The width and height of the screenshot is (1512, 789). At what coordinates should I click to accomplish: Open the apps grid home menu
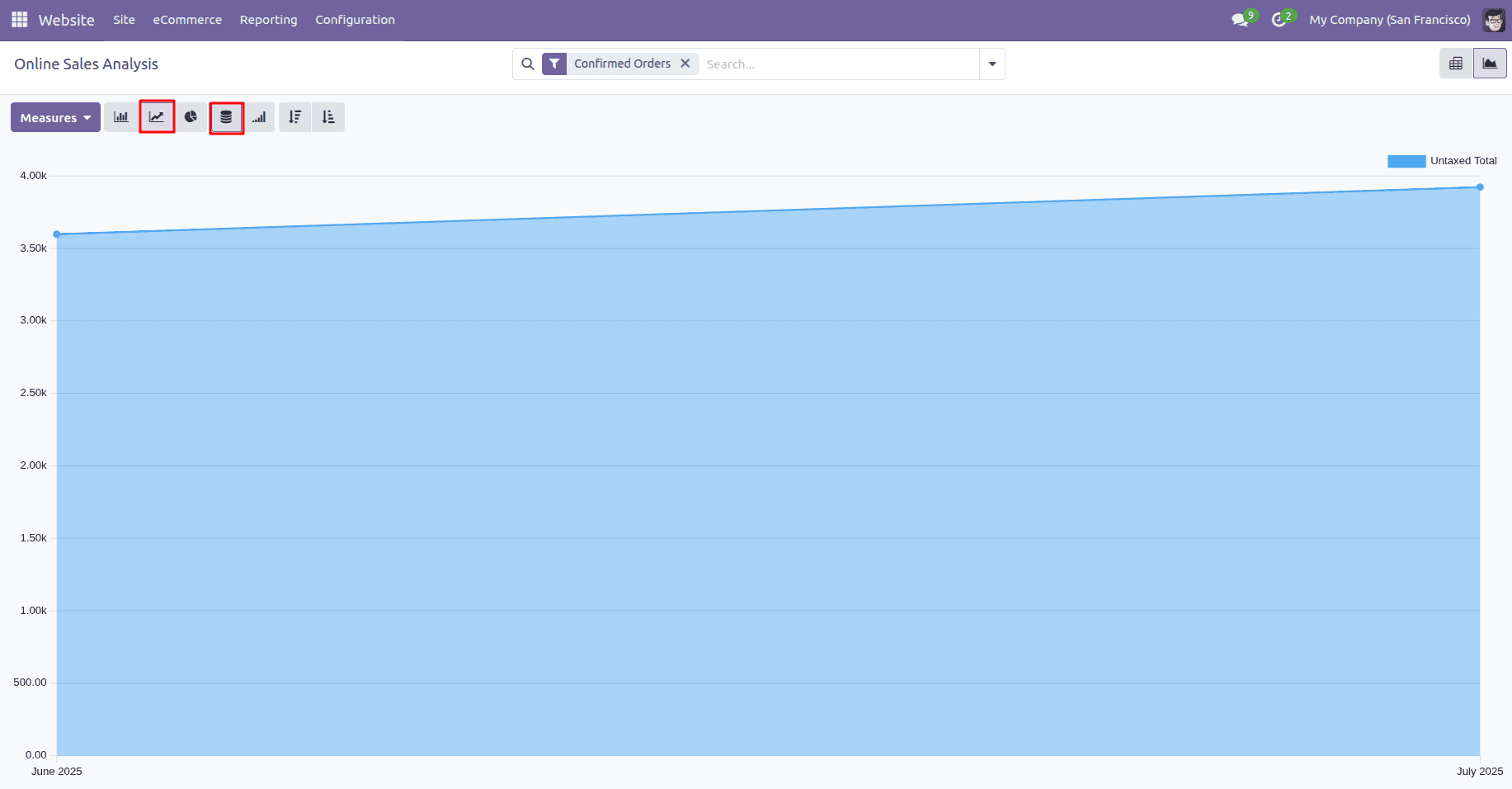pyautogui.click(x=20, y=20)
